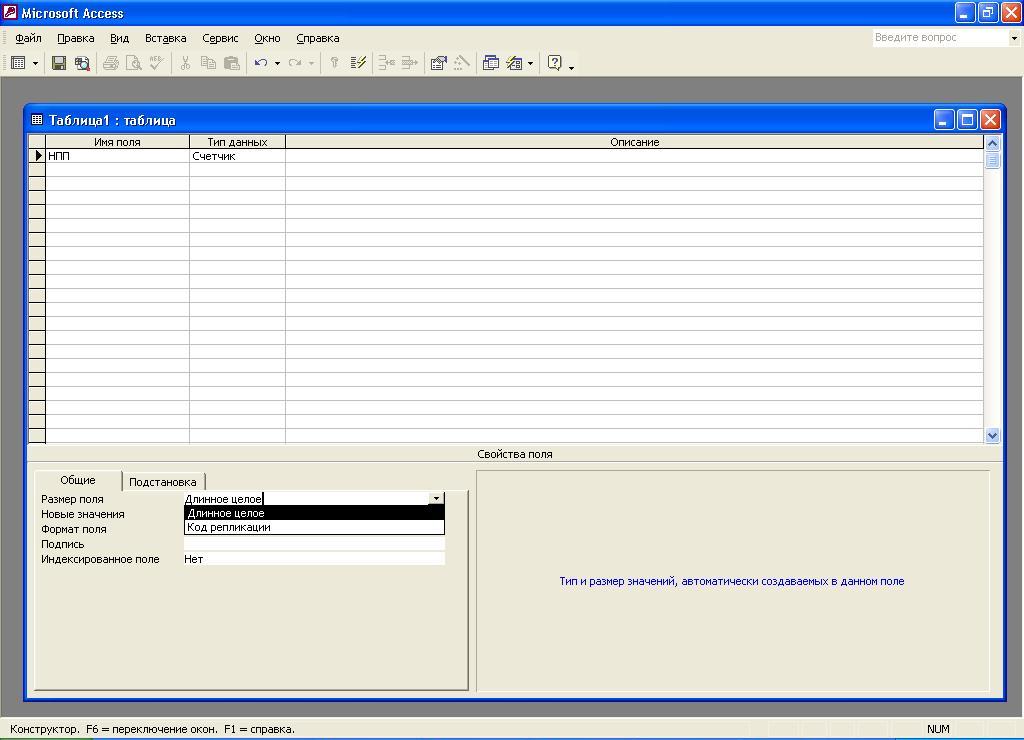Viewport: 1024px width, 740px height.
Task: Click the Размер поля combo box field
Action: click(x=306, y=499)
